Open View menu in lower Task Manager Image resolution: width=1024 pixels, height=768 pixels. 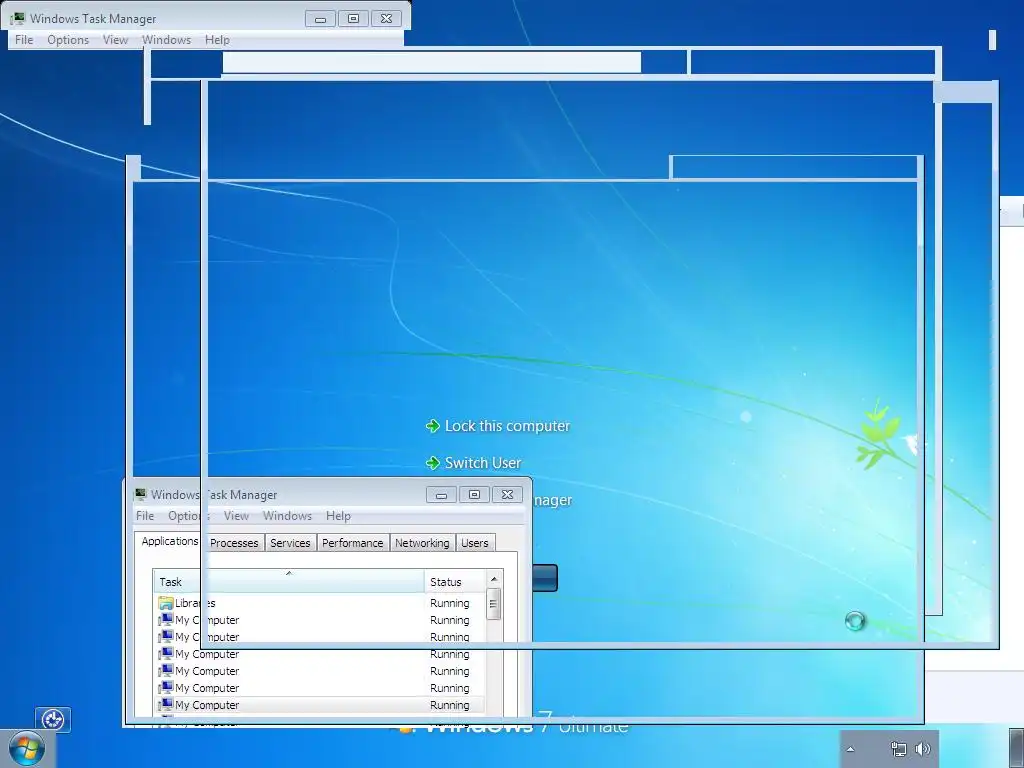[236, 516]
